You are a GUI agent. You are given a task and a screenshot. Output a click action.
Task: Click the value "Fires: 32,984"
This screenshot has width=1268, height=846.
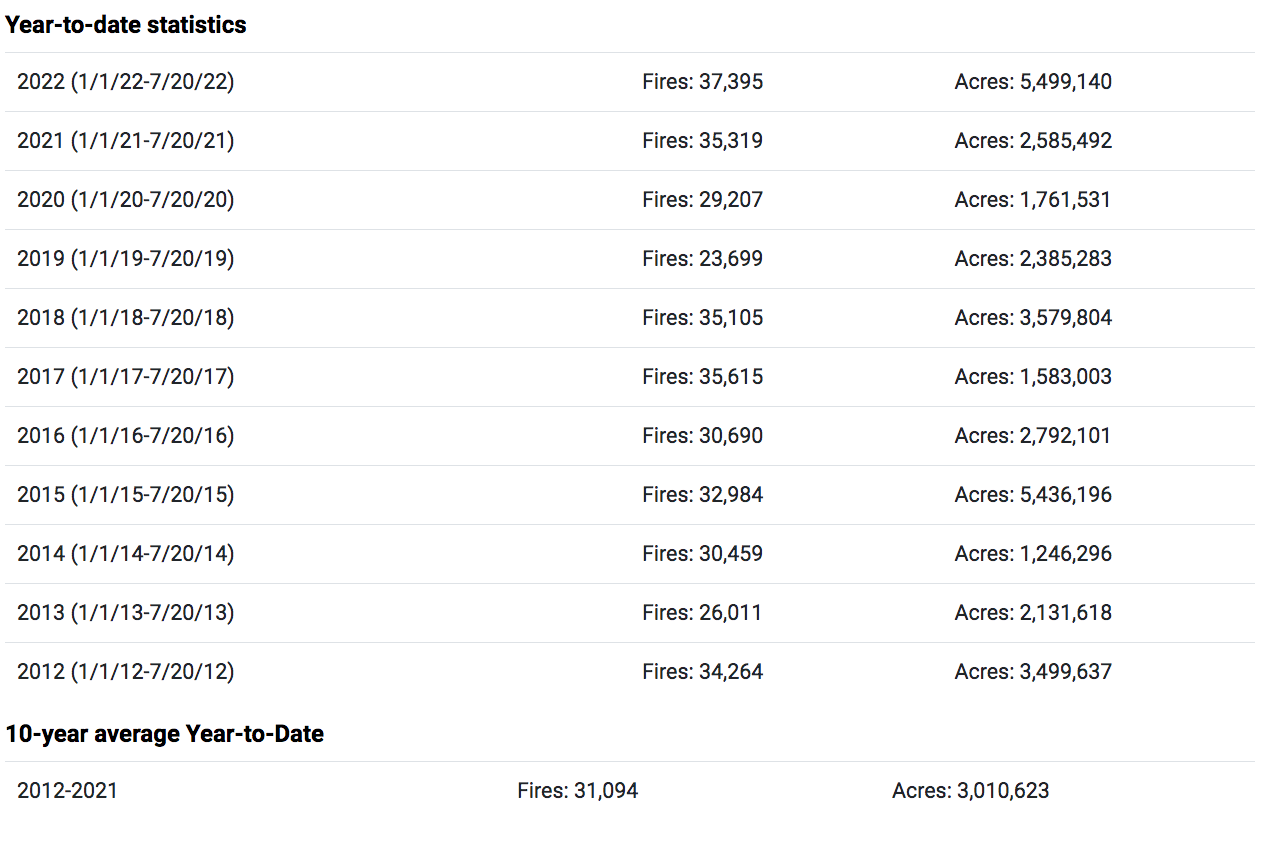(x=702, y=495)
